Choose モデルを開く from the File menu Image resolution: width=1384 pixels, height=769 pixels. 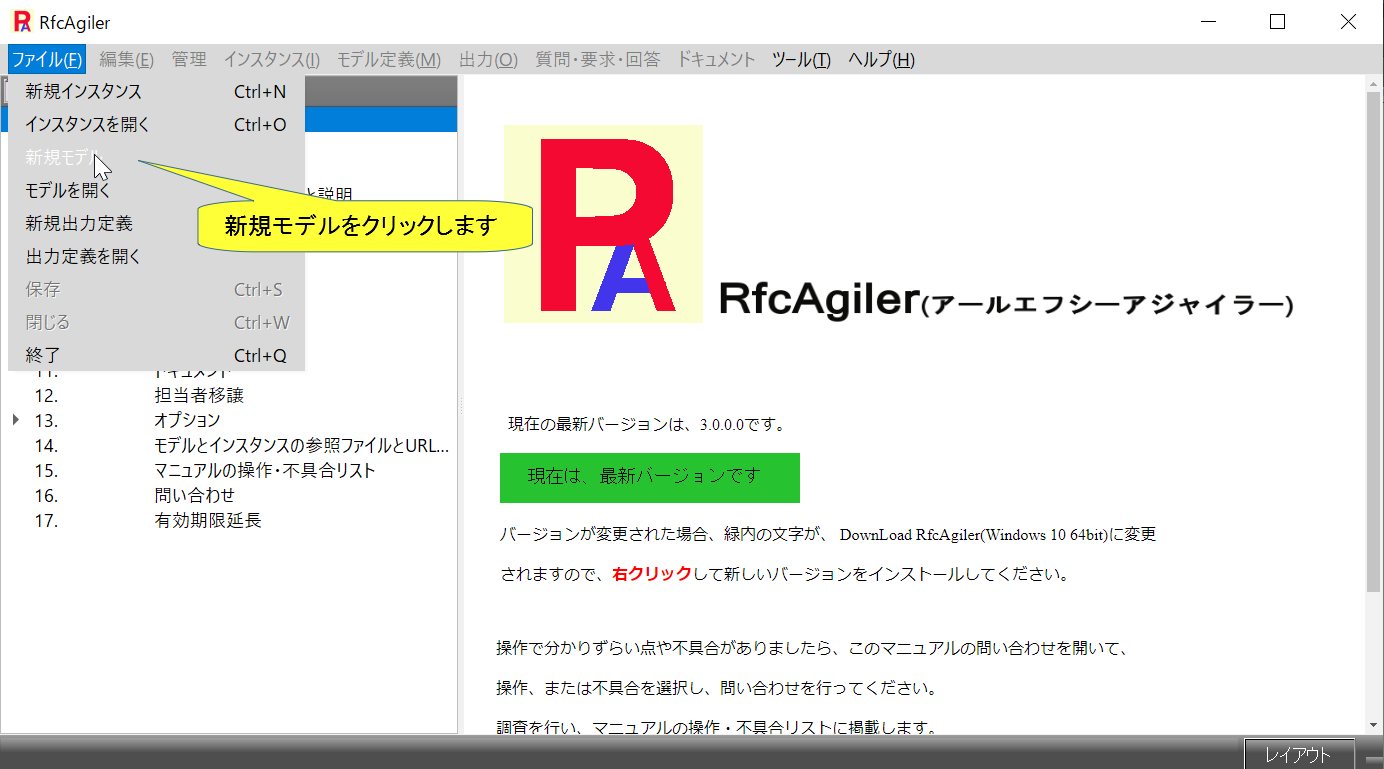tap(156, 191)
